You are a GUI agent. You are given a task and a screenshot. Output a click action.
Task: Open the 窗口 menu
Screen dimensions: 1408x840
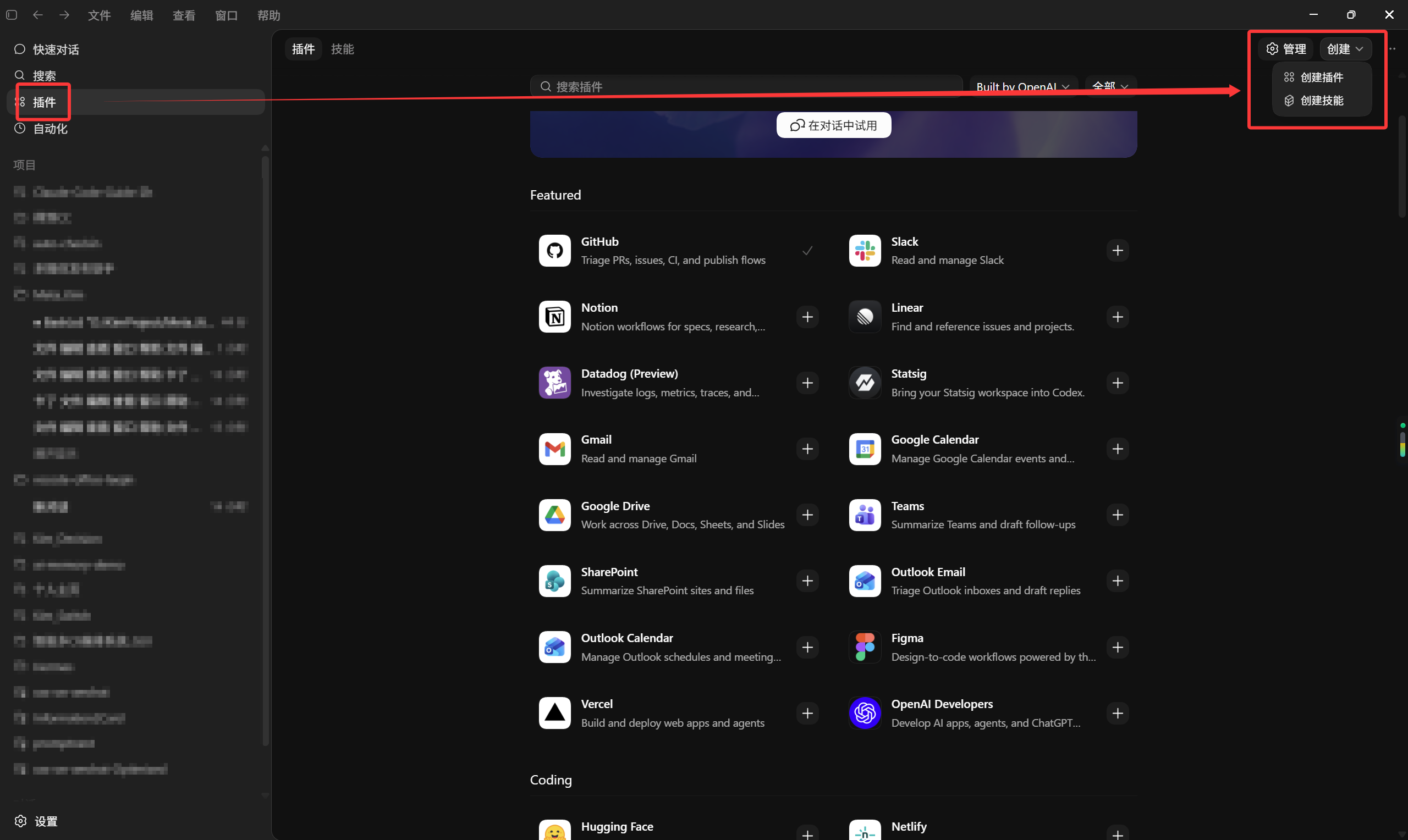[227, 15]
